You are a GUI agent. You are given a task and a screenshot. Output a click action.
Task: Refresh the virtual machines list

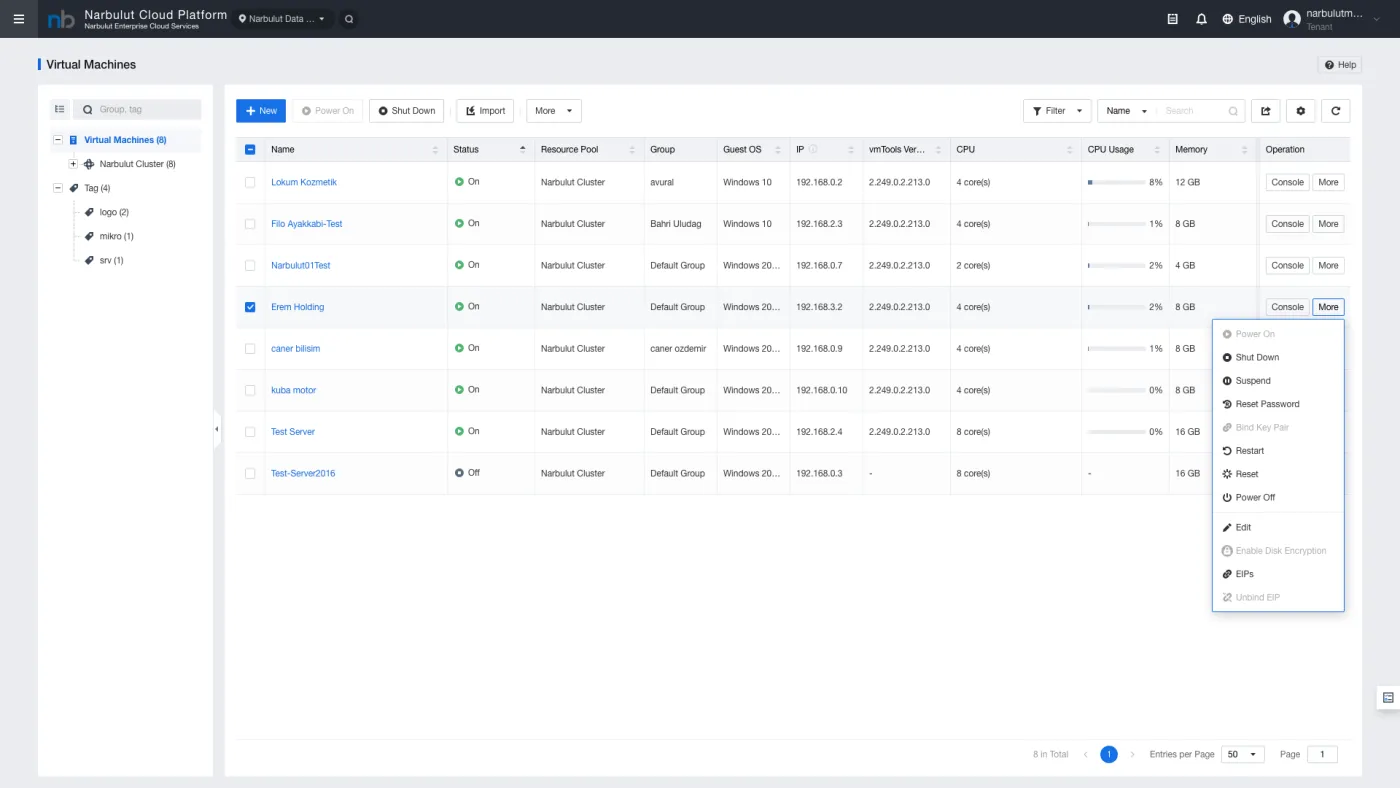pos(1335,111)
